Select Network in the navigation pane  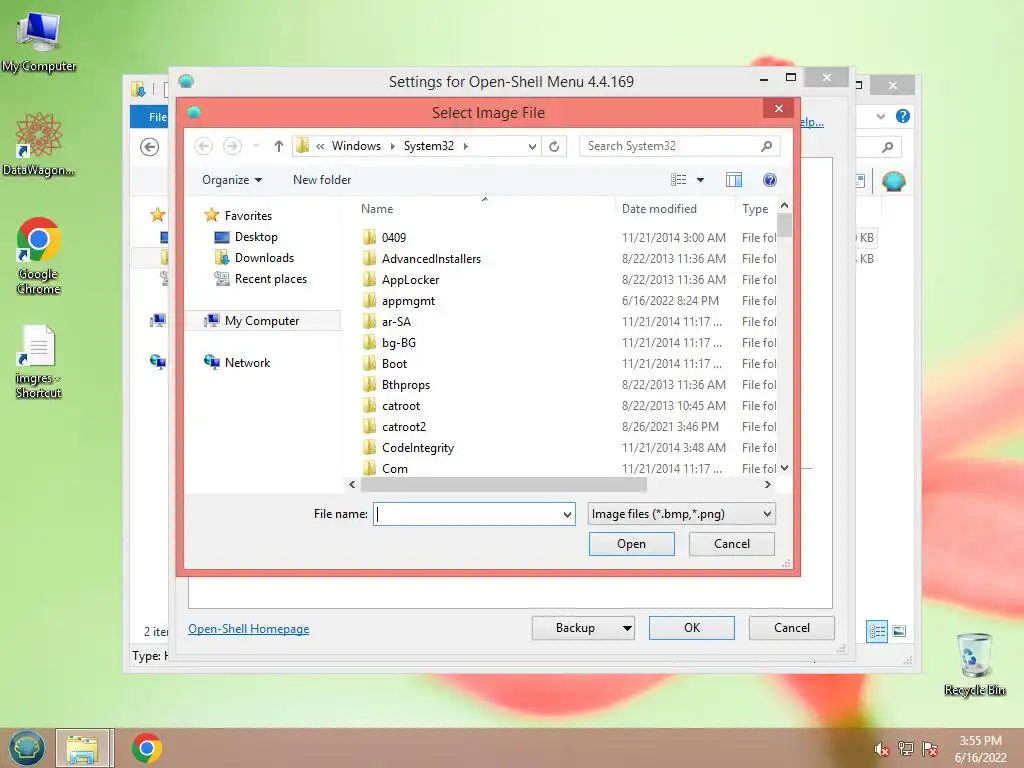247,362
